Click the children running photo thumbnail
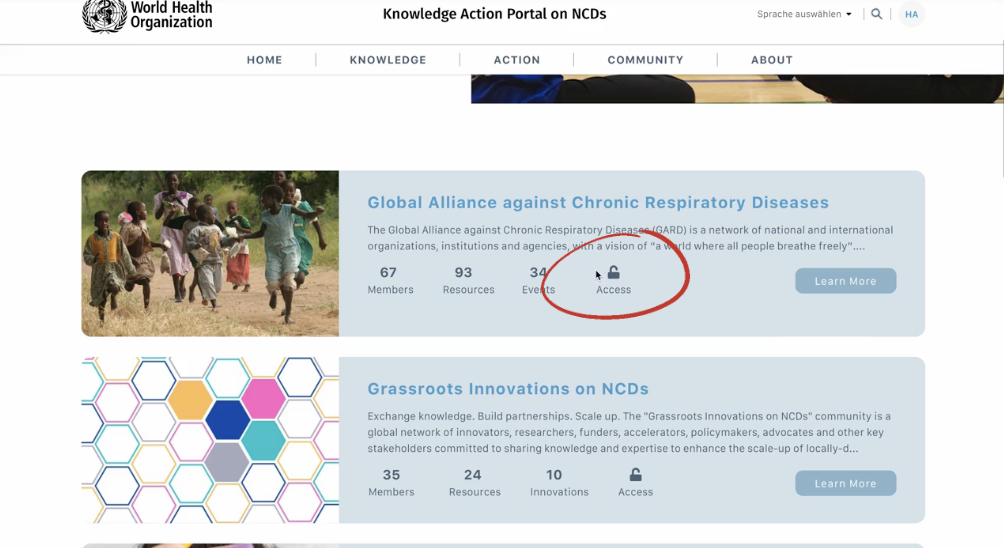 point(210,253)
